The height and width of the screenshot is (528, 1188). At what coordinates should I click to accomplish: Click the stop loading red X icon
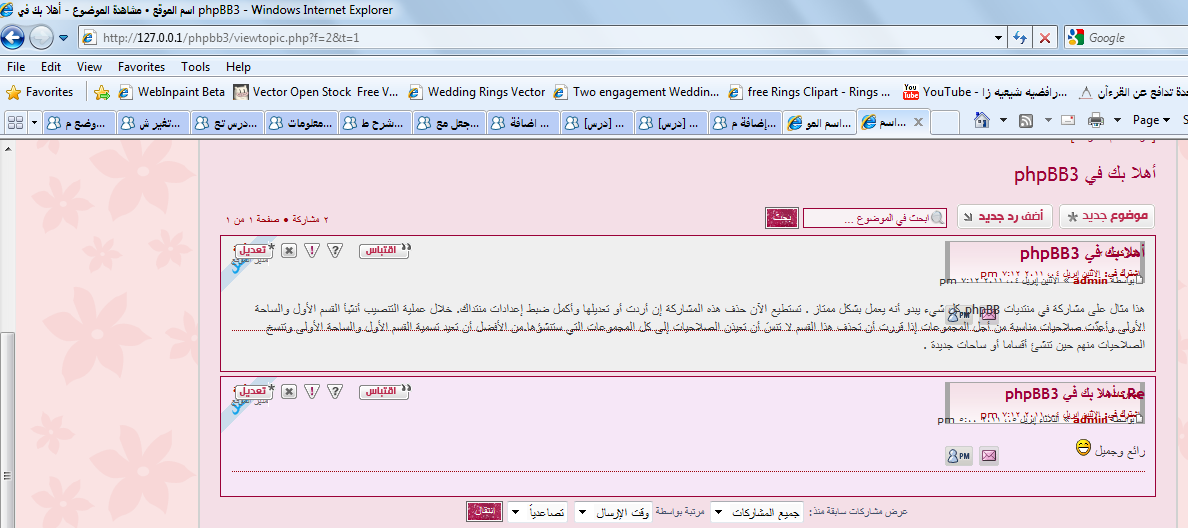1044,37
